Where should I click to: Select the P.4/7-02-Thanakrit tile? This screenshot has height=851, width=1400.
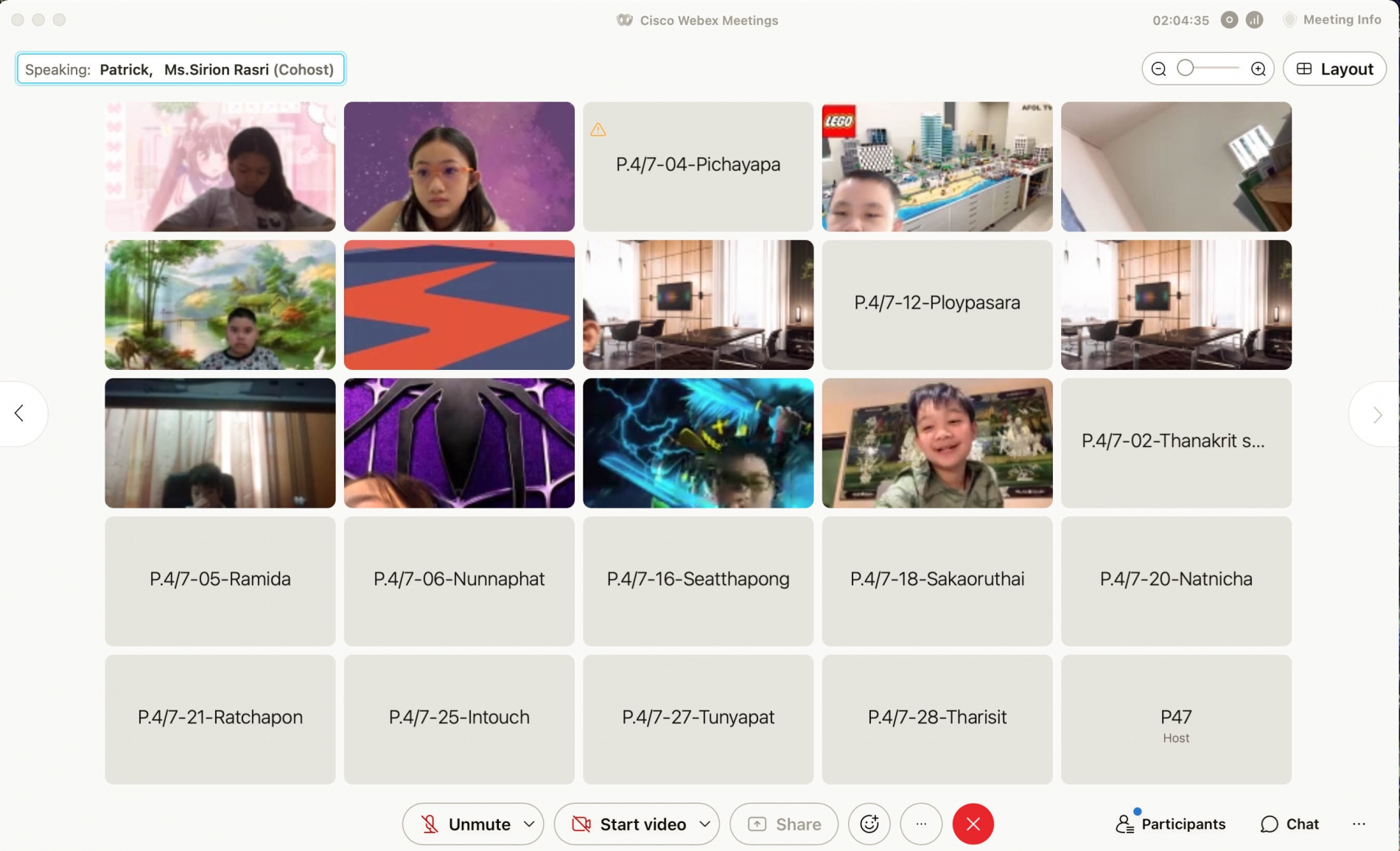pyautogui.click(x=1176, y=443)
